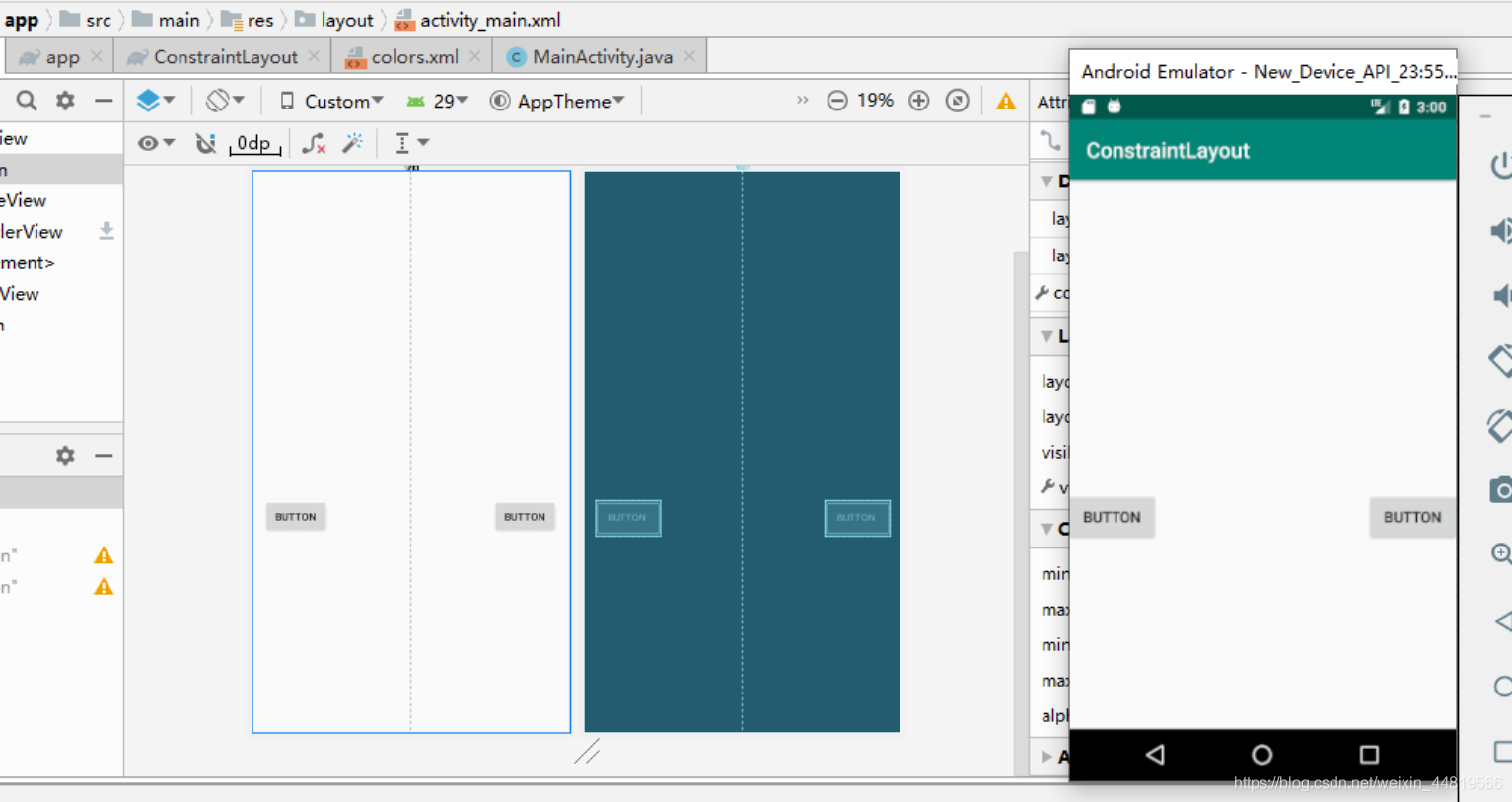Select left BUTTON in blueprint view
Screen dimensions: 1512x802
point(627,518)
